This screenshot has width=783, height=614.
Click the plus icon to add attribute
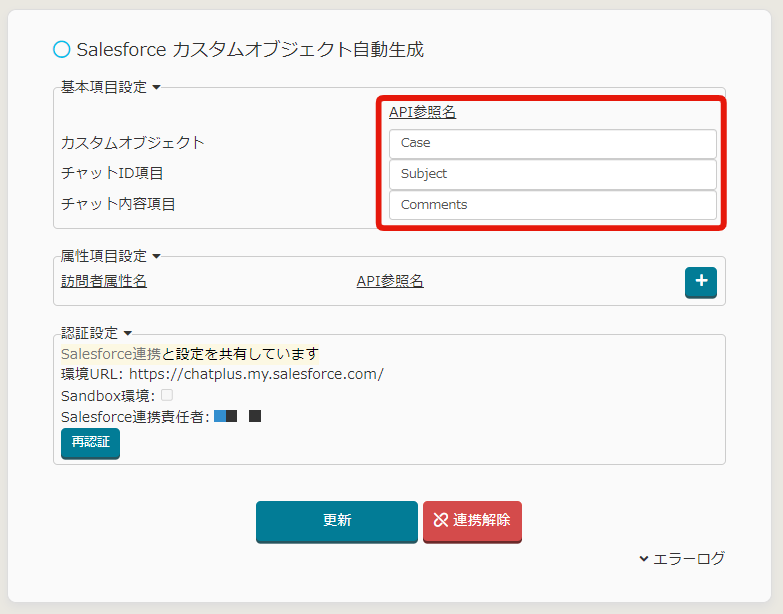[x=701, y=282]
